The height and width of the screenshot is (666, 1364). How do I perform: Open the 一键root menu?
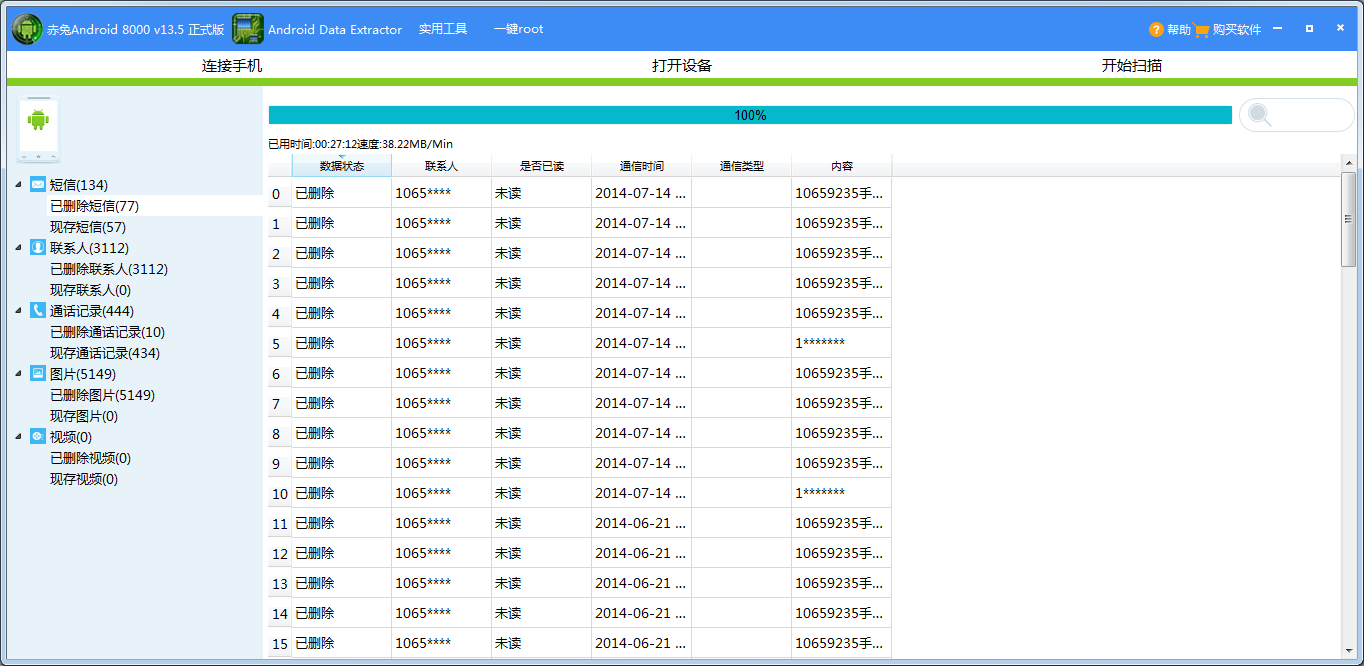[518, 29]
